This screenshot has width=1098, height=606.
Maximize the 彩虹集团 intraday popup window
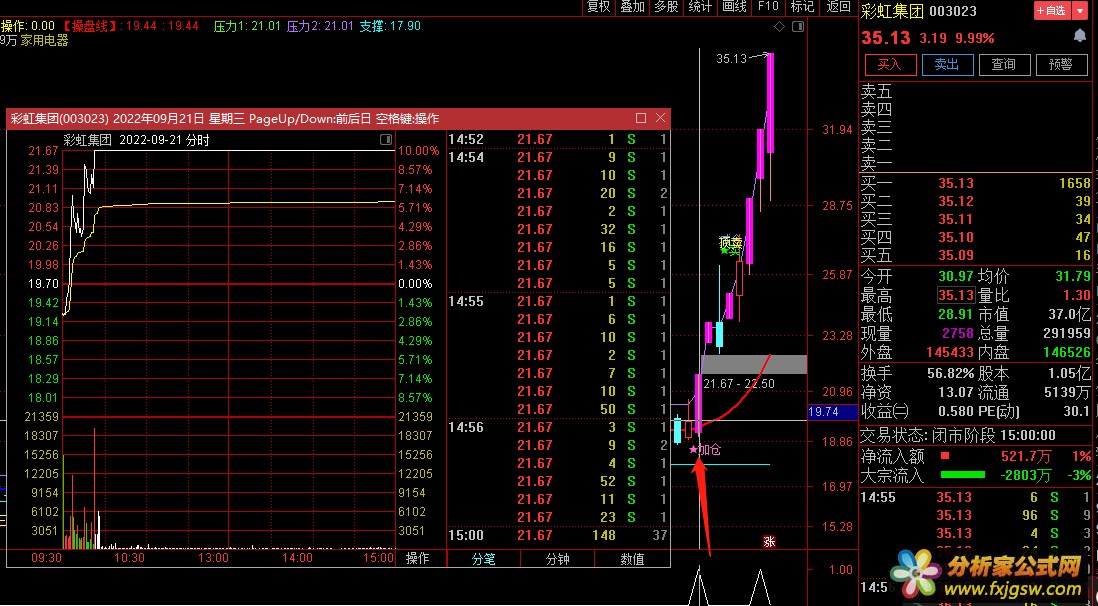pyautogui.click(x=640, y=118)
